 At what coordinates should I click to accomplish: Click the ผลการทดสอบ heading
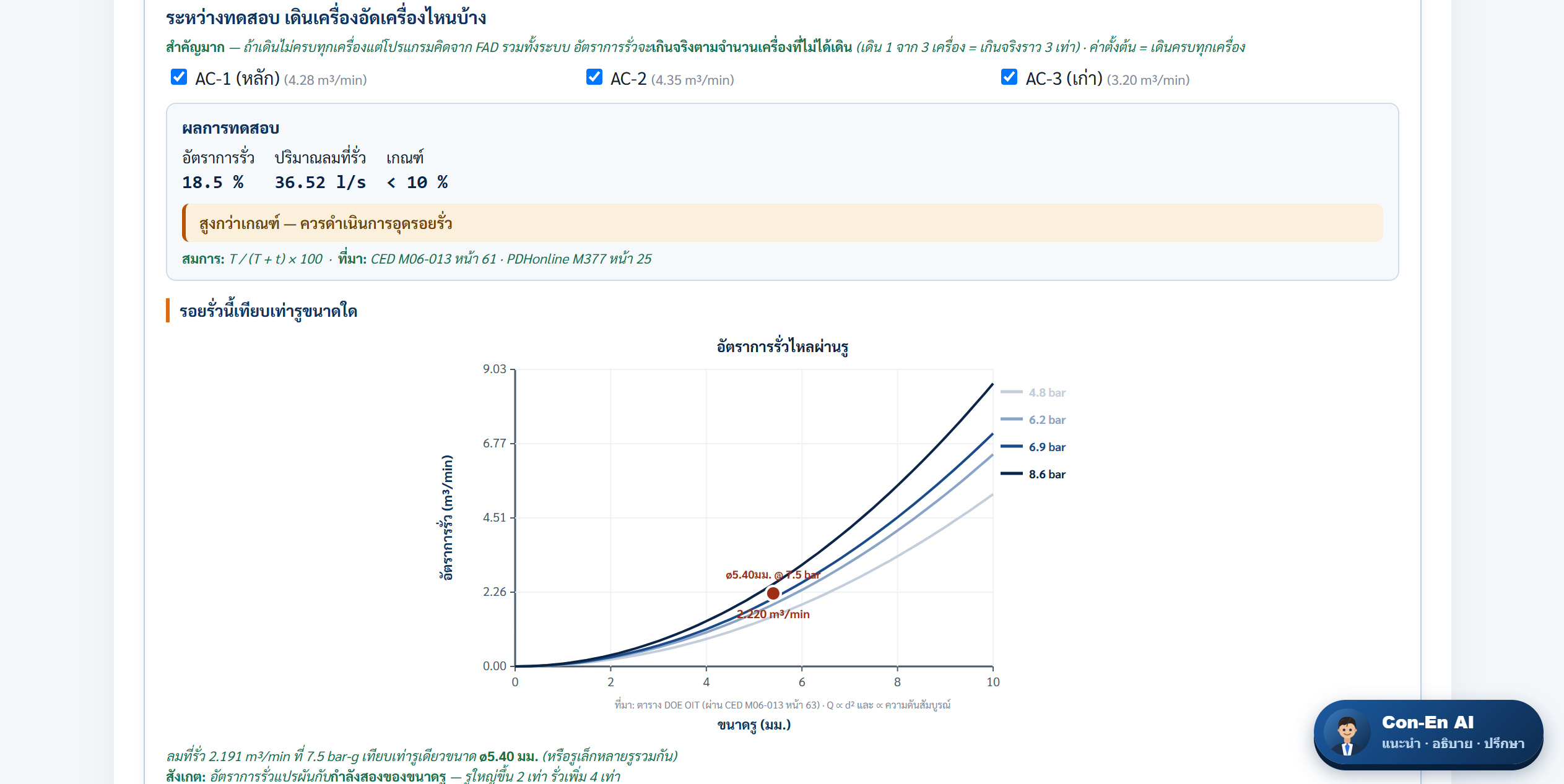[x=230, y=128]
